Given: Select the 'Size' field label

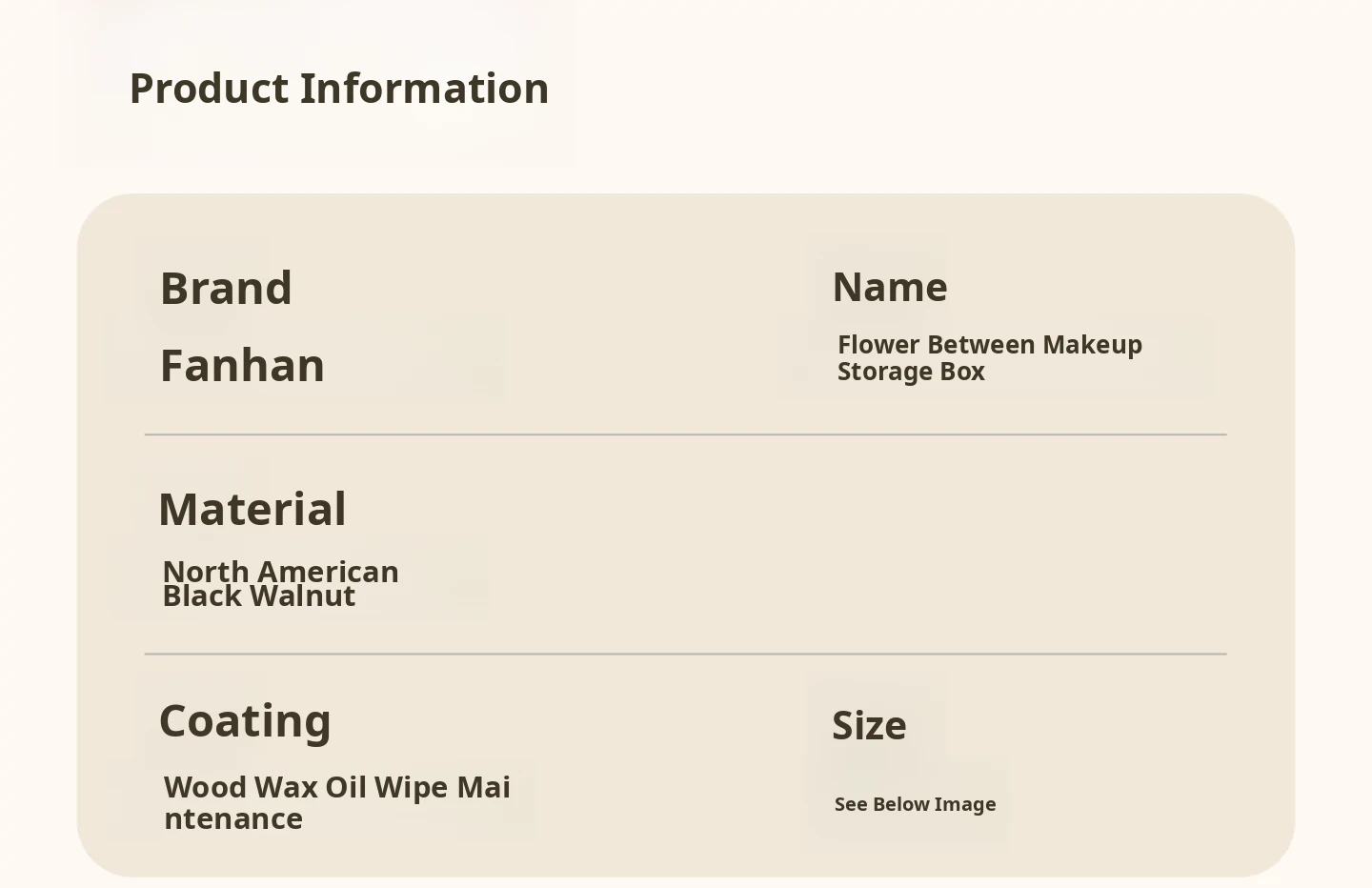Looking at the screenshot, I should pyautogui.click(x=869, y=726).
